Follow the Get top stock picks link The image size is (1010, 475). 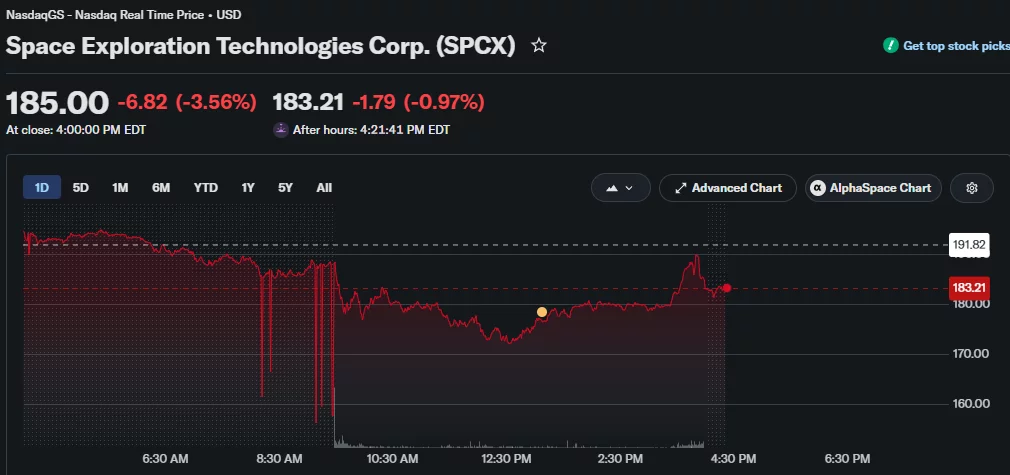pyautogui.click(x=956, y=46)
